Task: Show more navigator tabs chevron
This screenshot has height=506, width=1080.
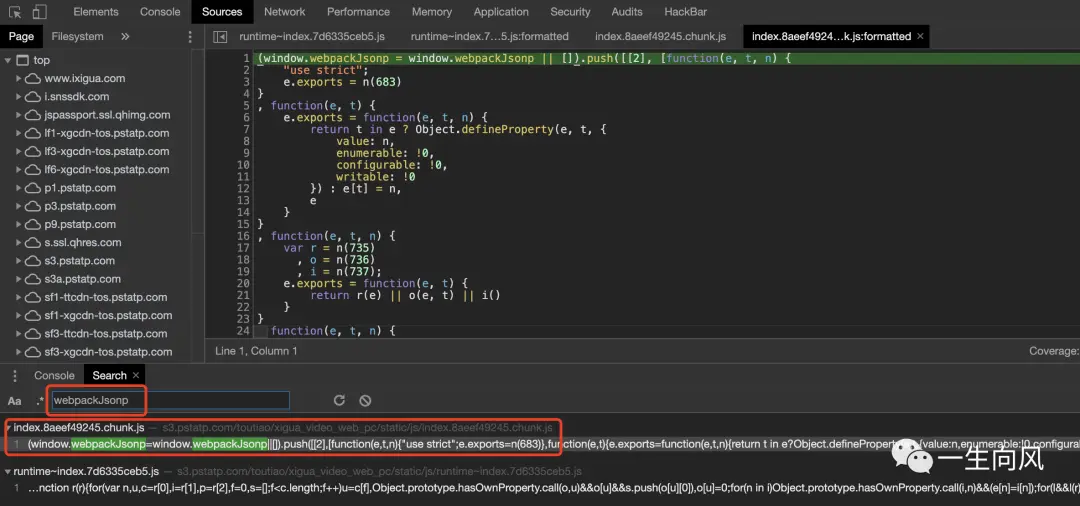Action: 125,36
